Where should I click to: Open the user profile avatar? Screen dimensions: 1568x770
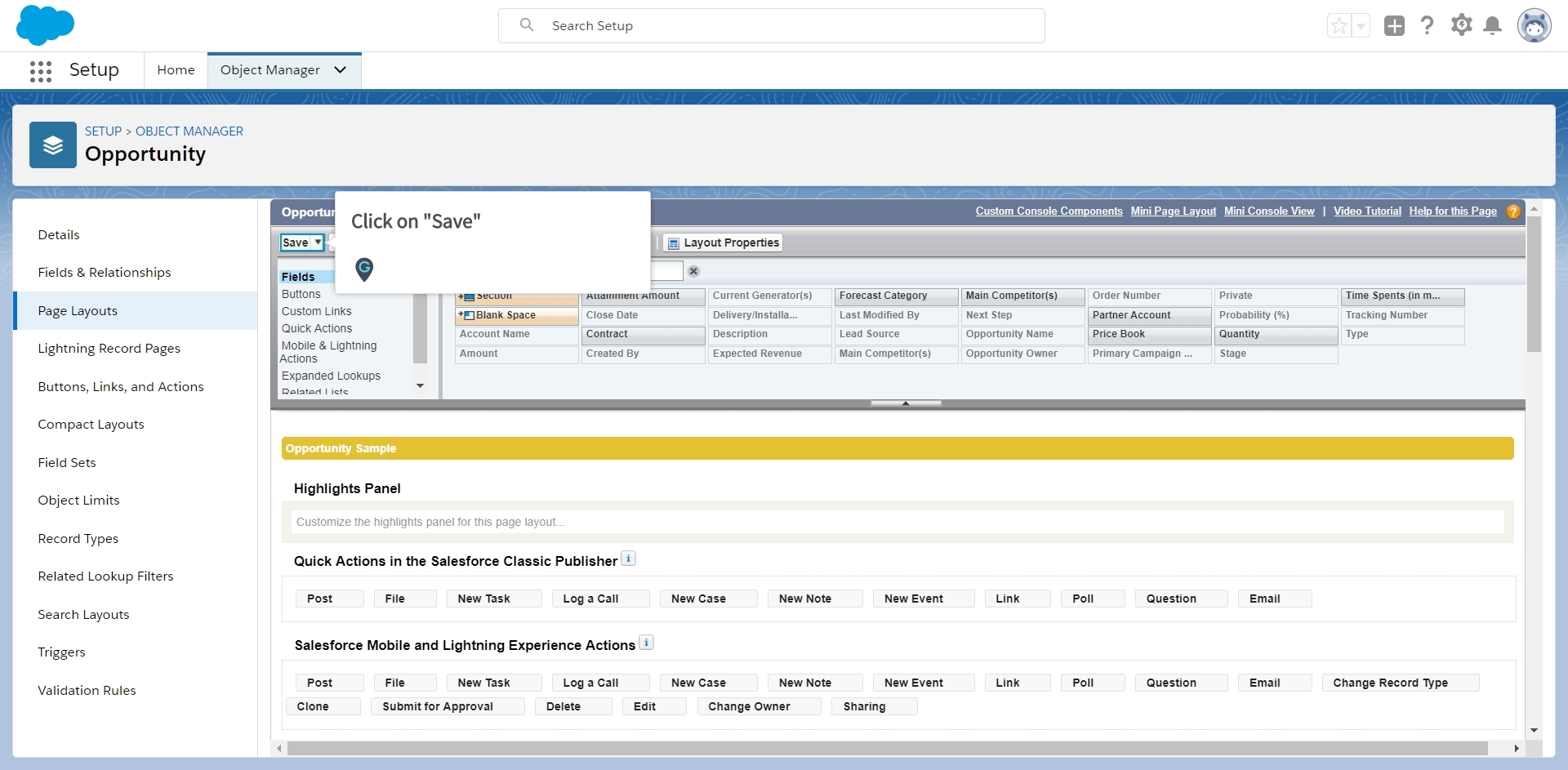1534,26
